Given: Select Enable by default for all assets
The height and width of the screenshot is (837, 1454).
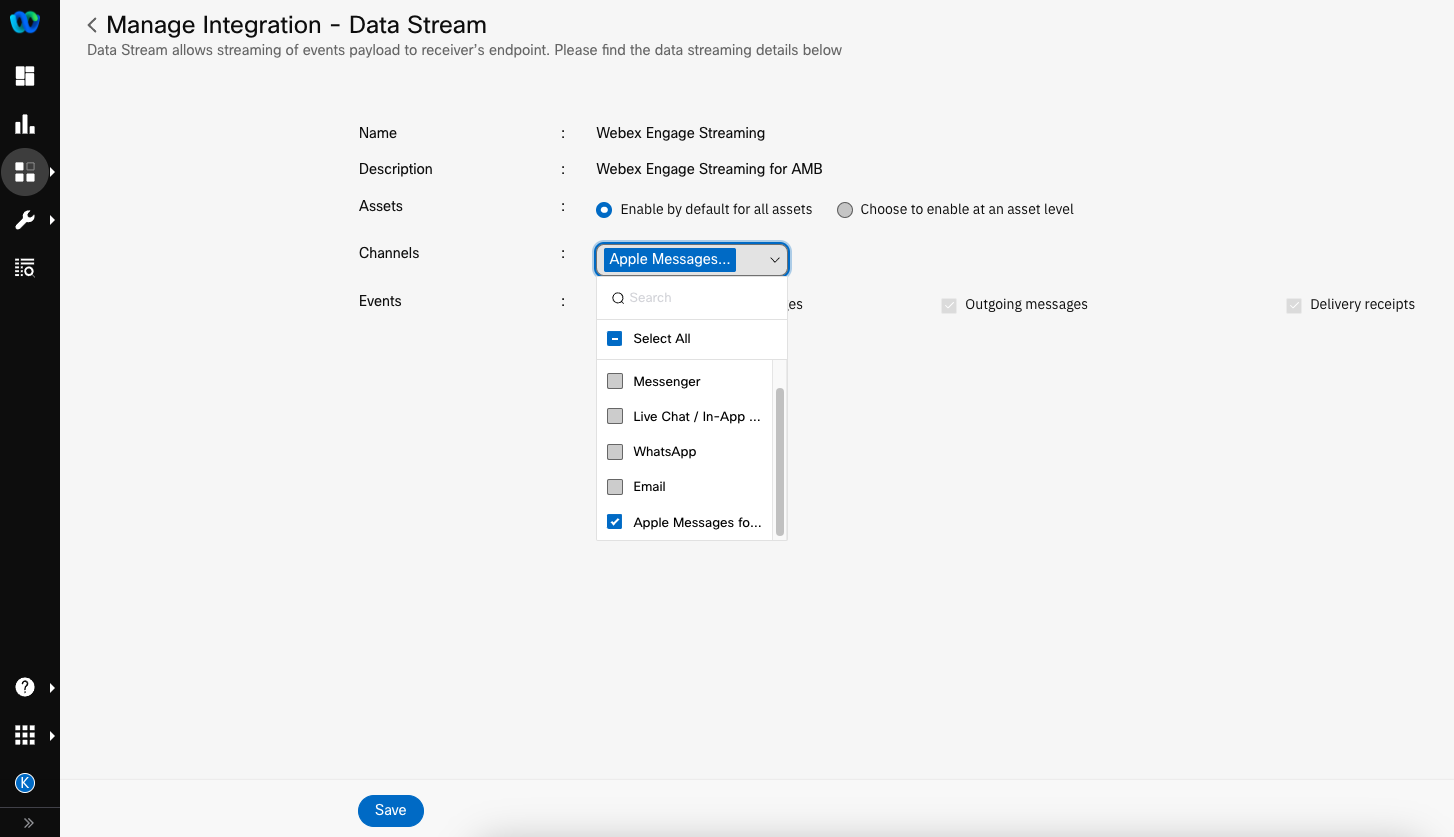Looking at the screenshot, I should pyautogui.click(x=604, y=210).
